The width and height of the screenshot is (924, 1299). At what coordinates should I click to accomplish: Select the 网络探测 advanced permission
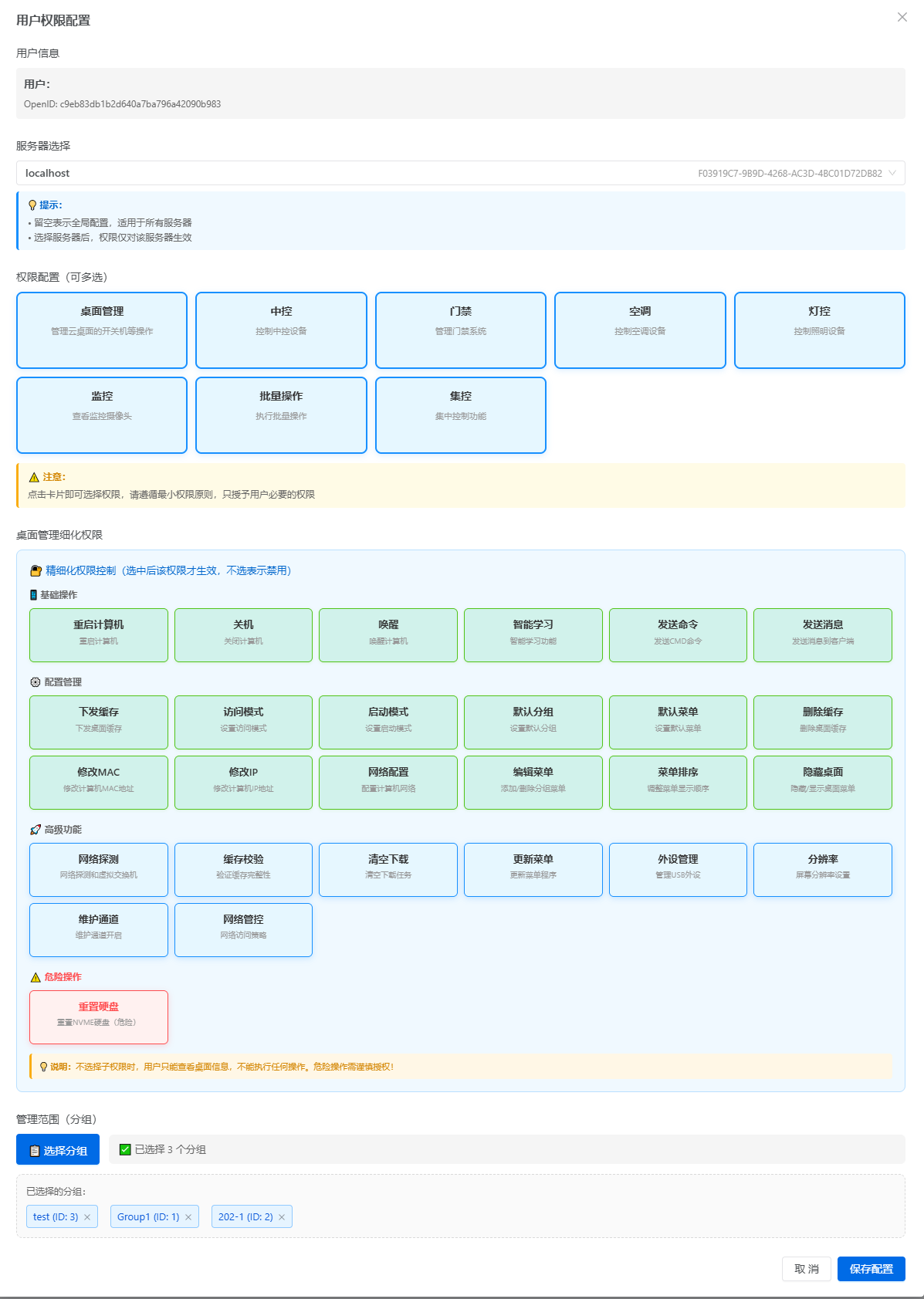pos(99,870)
